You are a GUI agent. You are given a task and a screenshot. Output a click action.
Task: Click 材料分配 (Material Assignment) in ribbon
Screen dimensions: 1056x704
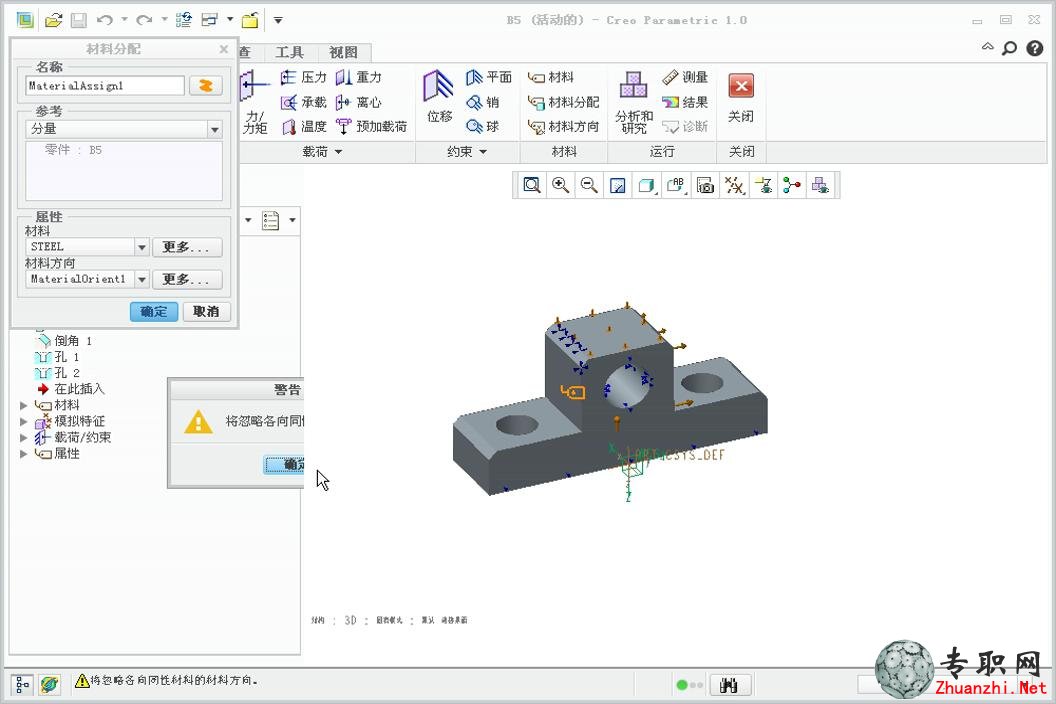click(x=564, y=102)
